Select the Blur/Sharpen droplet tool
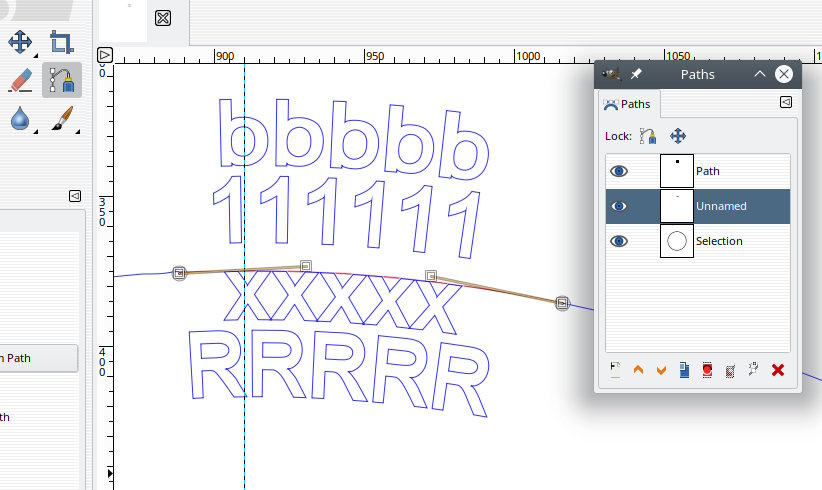This screenshot has height=490, width=822. pyautogui.click(x=20, y=119)
